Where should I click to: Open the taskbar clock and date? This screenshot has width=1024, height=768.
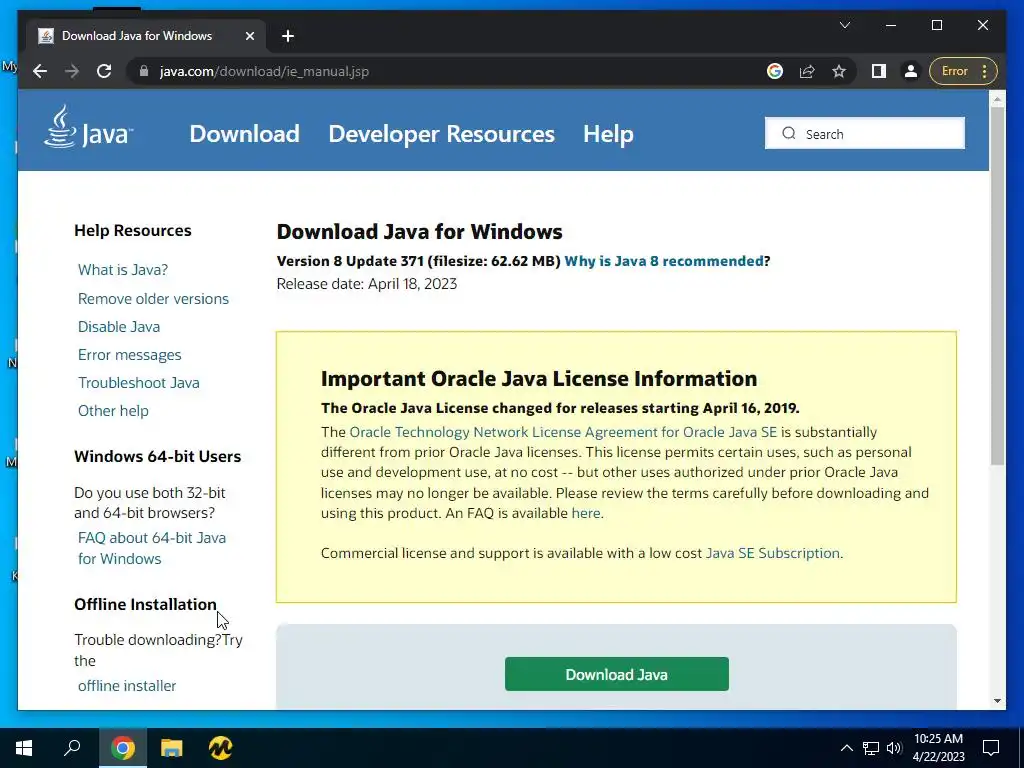(x=938, y=748)
